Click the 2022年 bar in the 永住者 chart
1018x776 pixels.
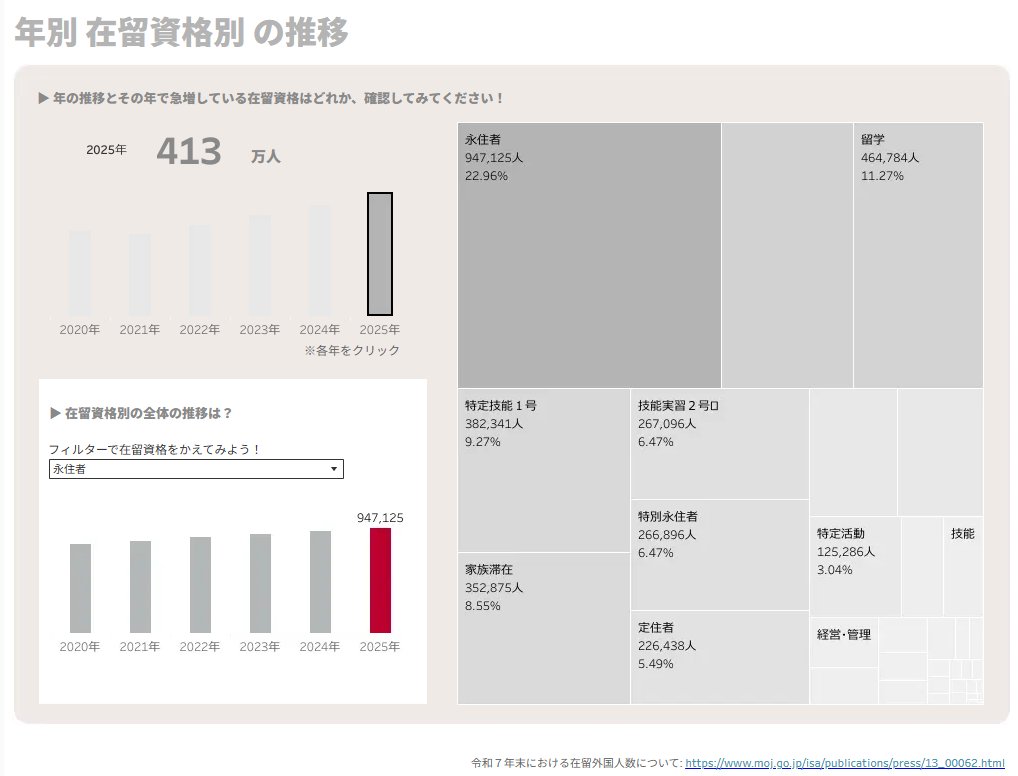(201, 584)
